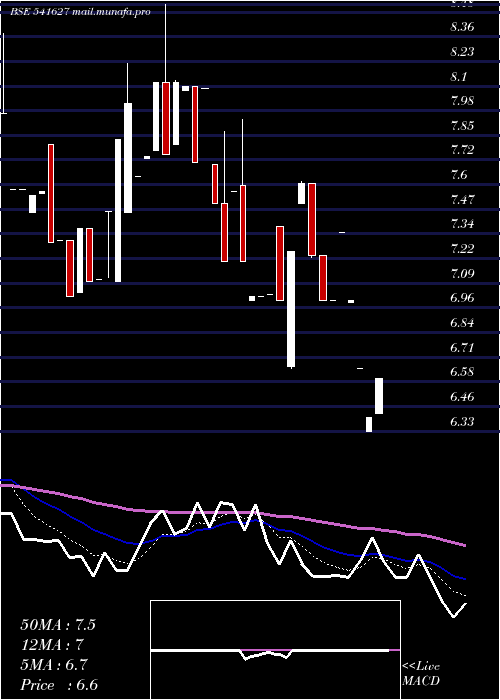This screenshot has height=700, width=500.
Task: Click the 7.09 price axis label
Action: coord(462,273)
